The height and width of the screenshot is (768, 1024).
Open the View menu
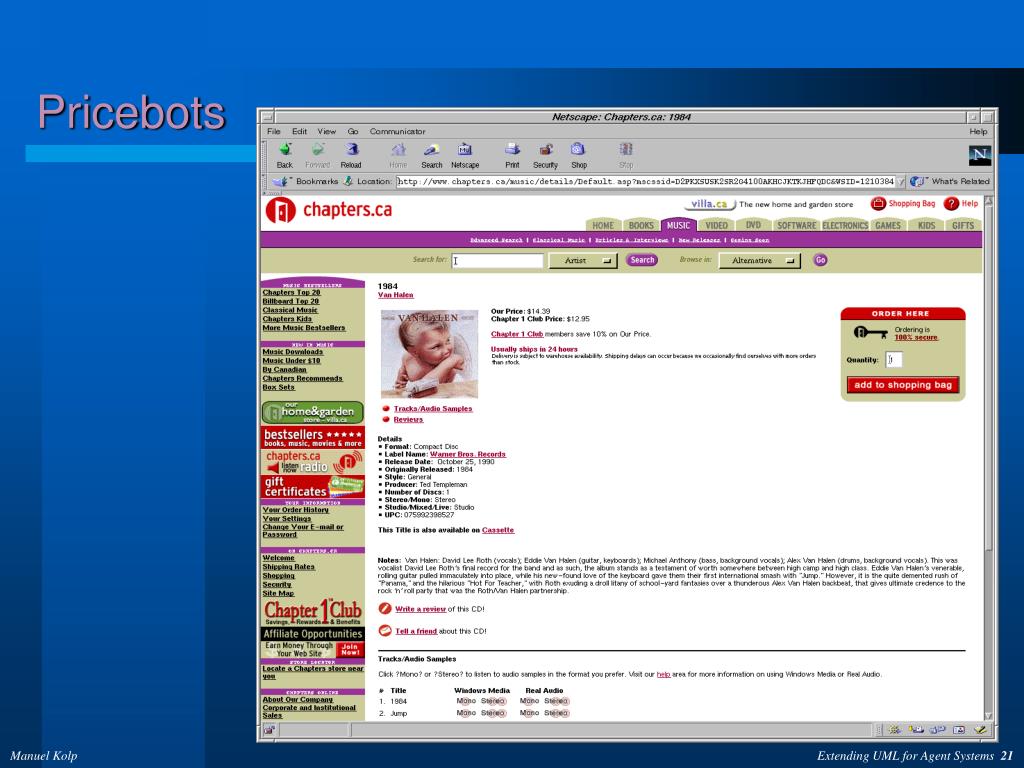point(327,131)
